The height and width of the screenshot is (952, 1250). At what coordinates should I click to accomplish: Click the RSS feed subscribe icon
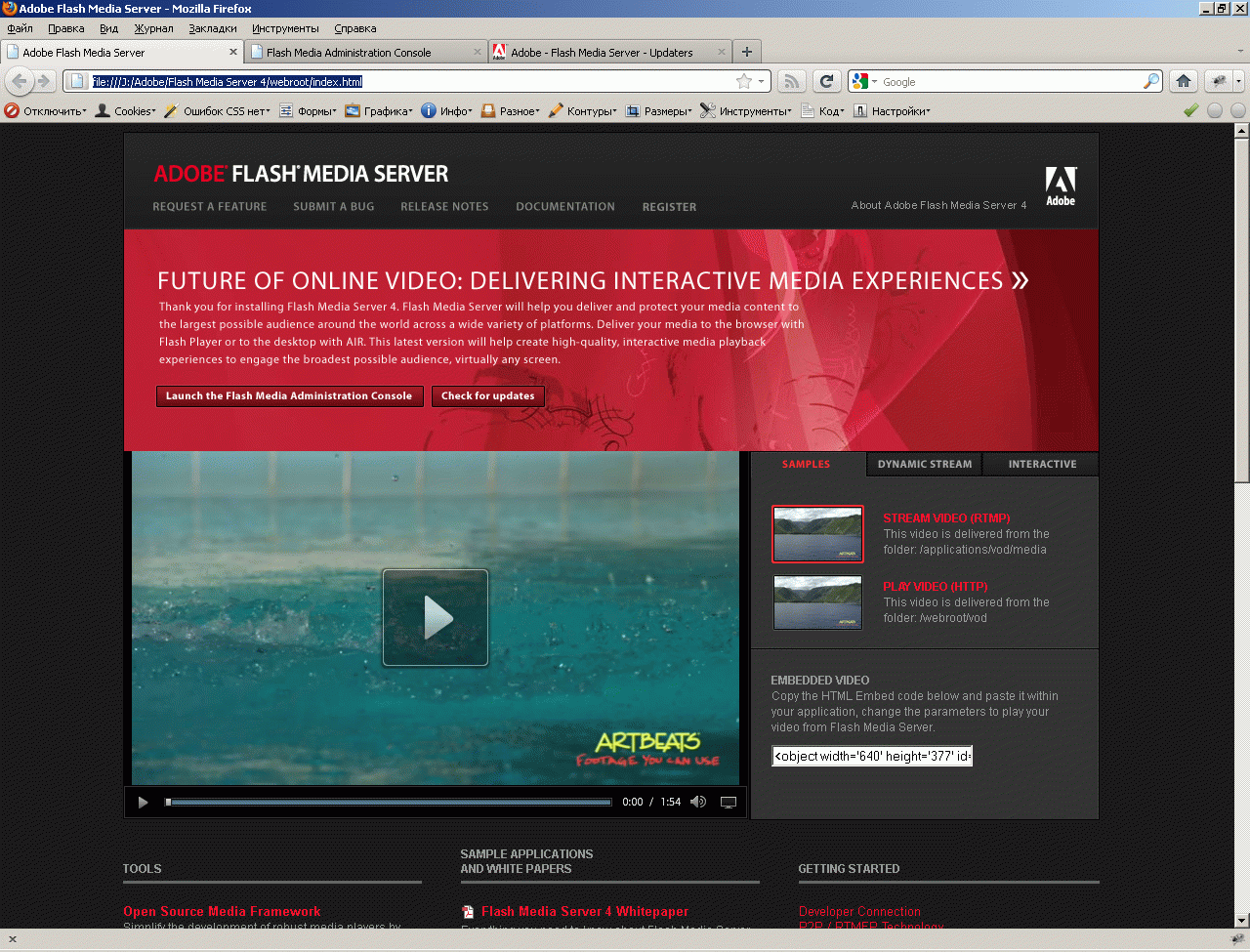coord(792,81)
